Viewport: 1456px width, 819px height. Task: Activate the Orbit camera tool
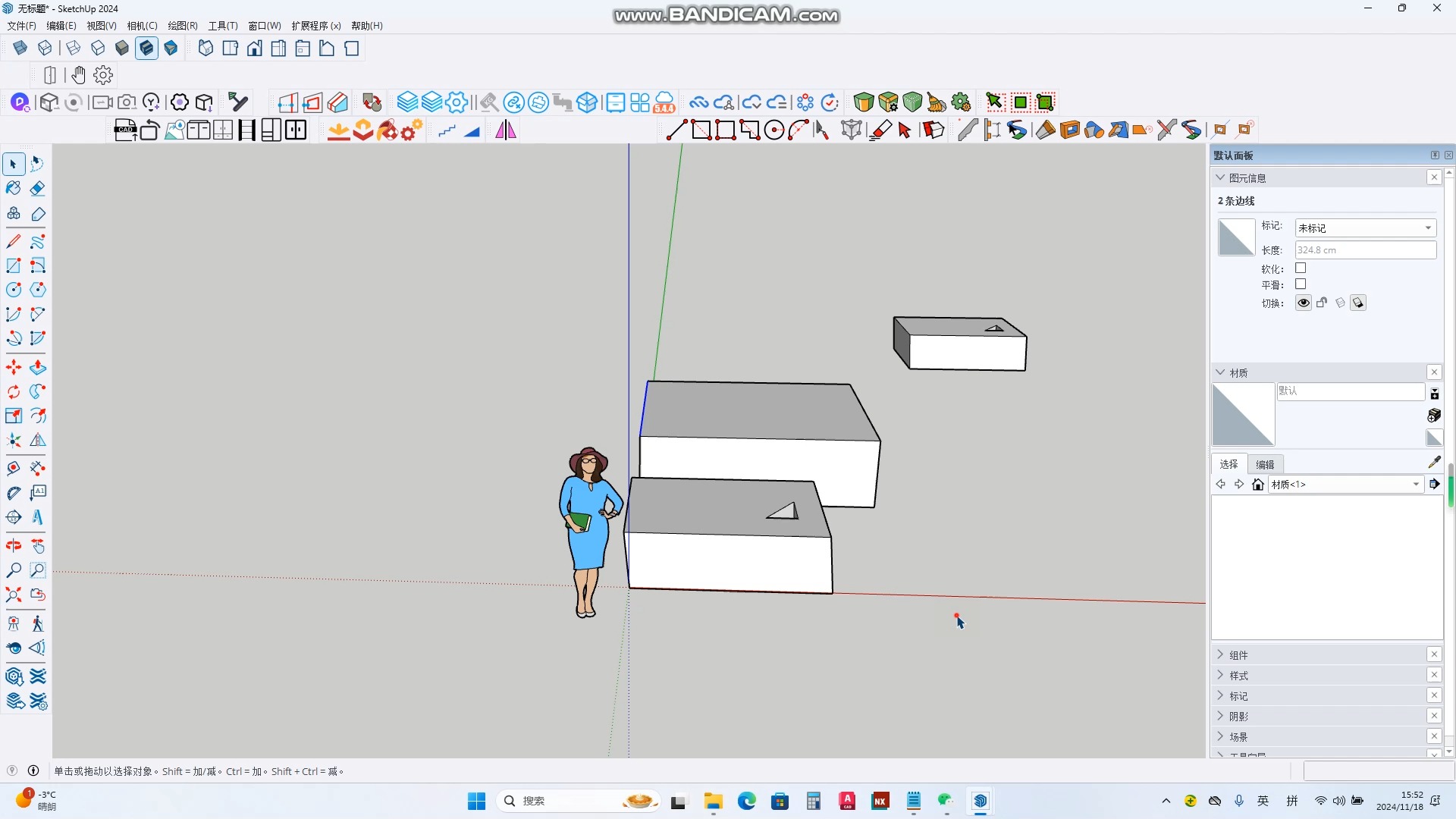tap(14, 545)
